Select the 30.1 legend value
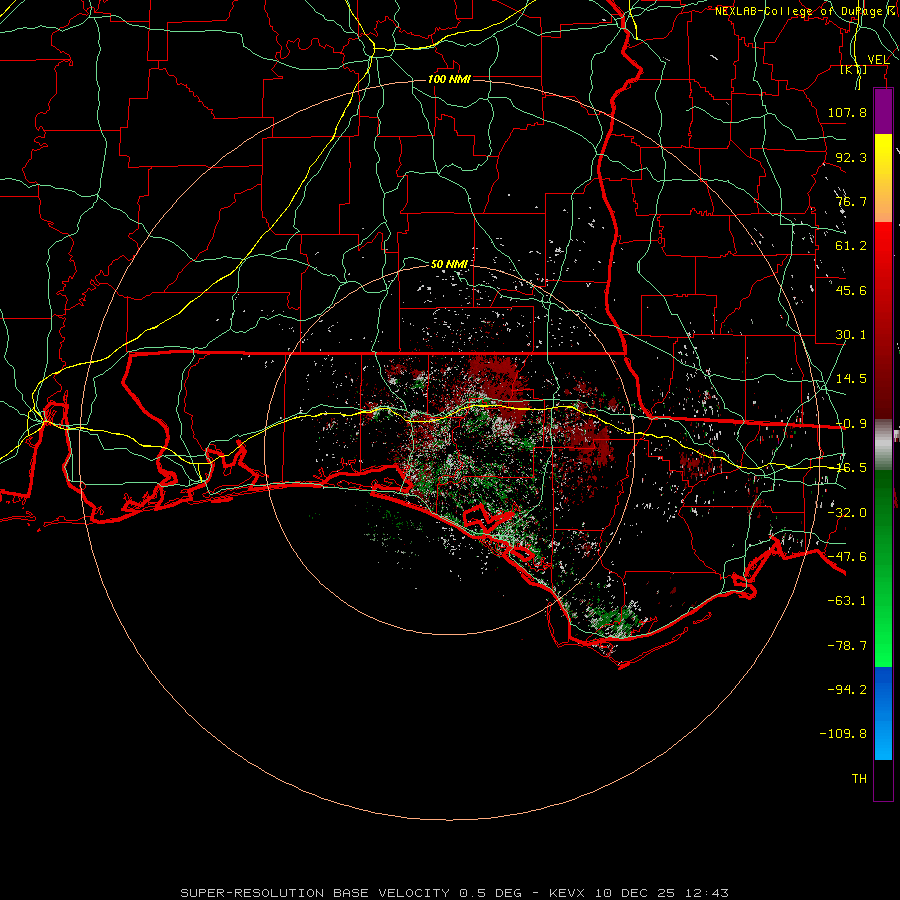The image size is (900, 900). (851, 335)
